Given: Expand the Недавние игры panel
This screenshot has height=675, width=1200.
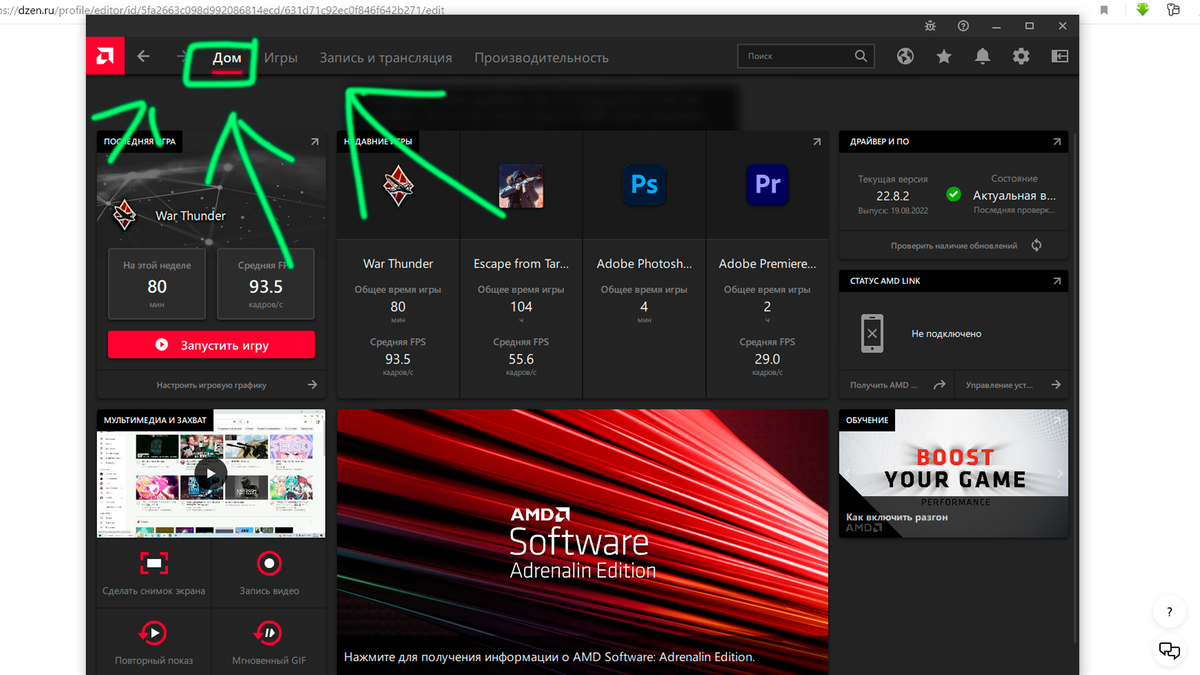Looking at the screenshot, I should click(817, 142).
